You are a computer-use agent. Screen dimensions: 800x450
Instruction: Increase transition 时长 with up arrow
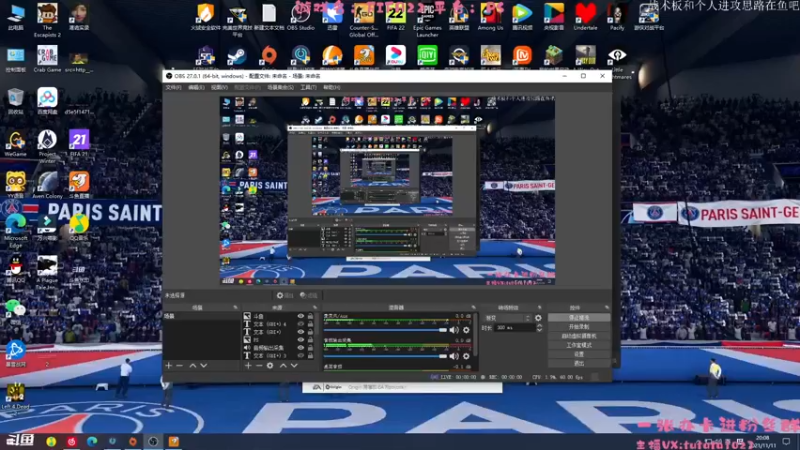pos(539,326)
